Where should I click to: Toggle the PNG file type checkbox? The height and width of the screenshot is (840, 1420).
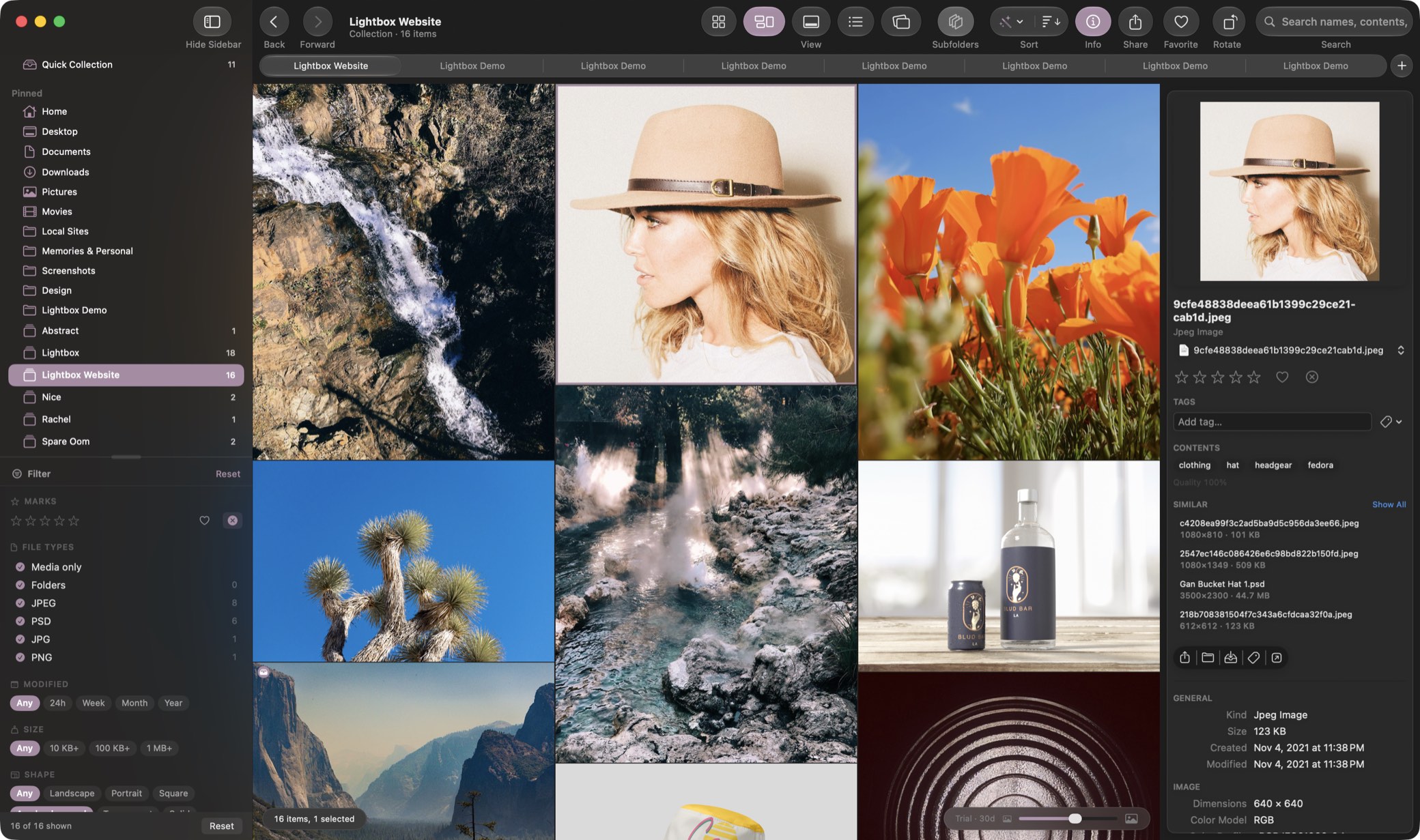(20, 657)
